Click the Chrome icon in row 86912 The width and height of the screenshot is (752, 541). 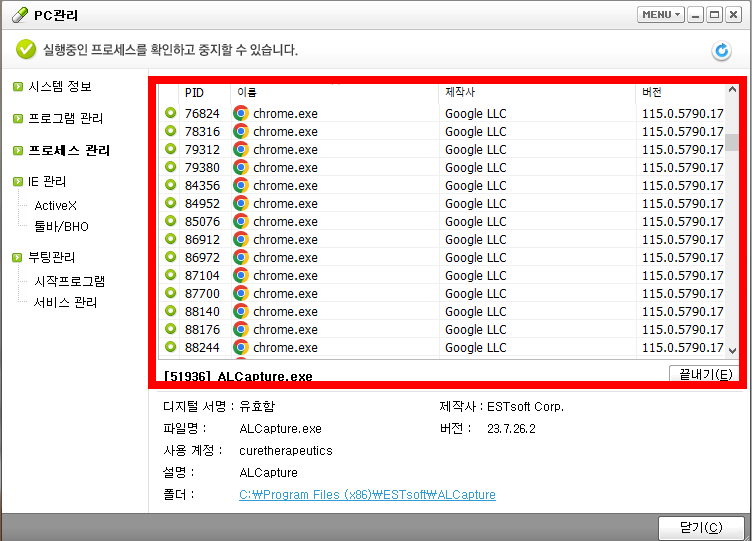point(241,239)
